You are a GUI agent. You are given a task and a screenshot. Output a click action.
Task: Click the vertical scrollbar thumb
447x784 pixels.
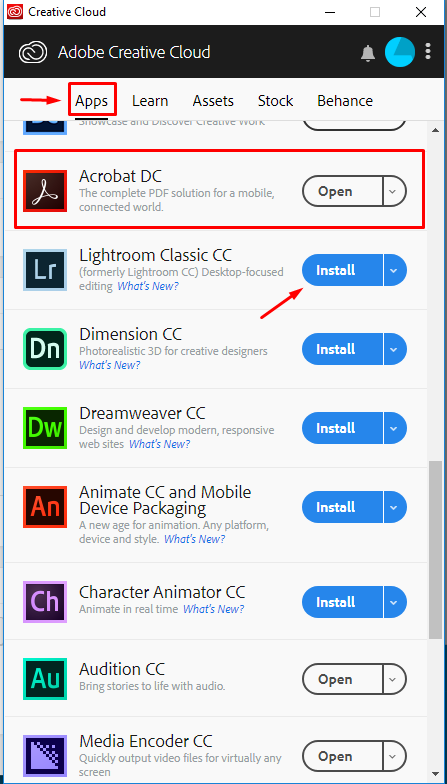(x=435, y=550)
